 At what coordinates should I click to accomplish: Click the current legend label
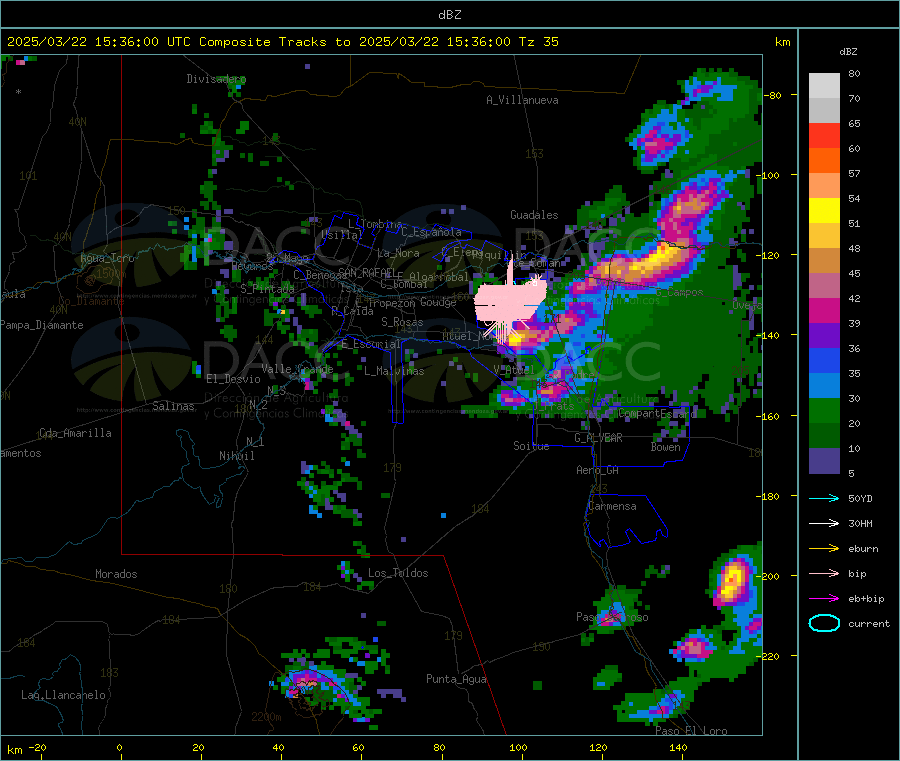pos(869,624)
